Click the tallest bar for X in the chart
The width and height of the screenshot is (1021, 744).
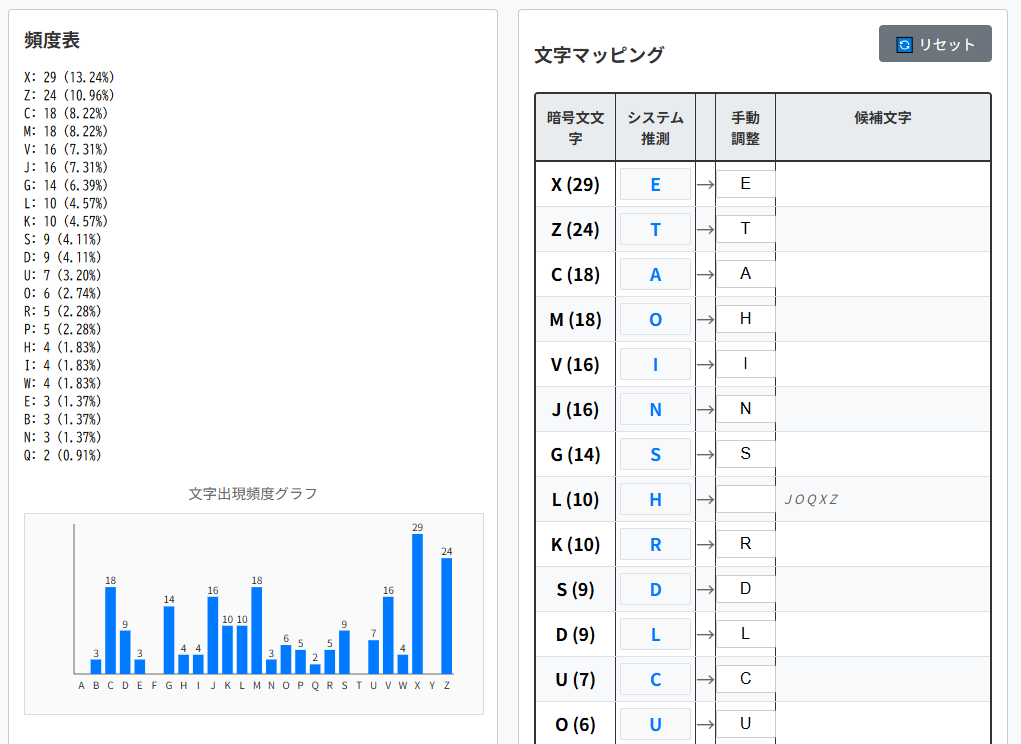(x=417, y=603)
